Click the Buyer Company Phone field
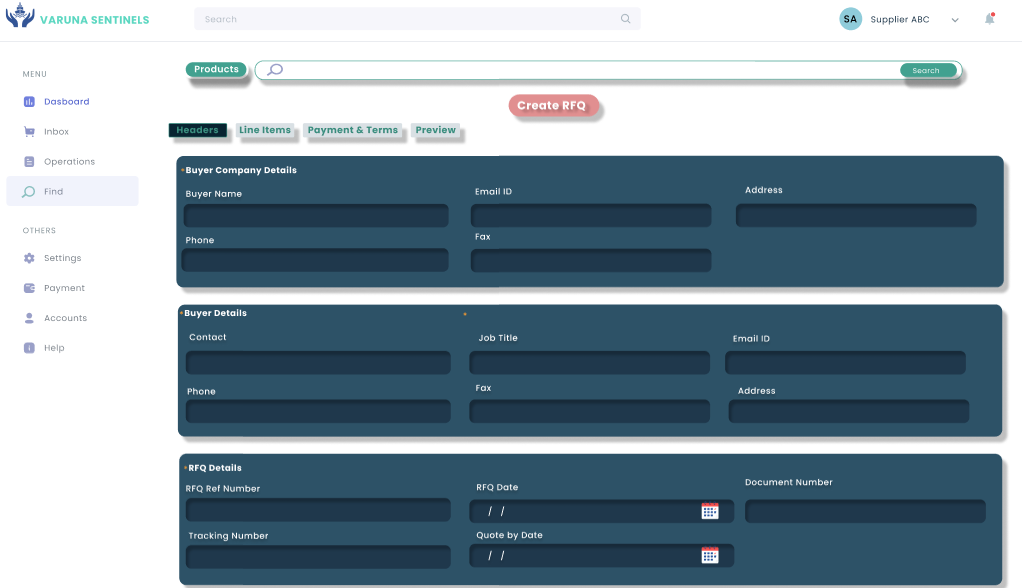1022x588 pixels. [315, 260]
